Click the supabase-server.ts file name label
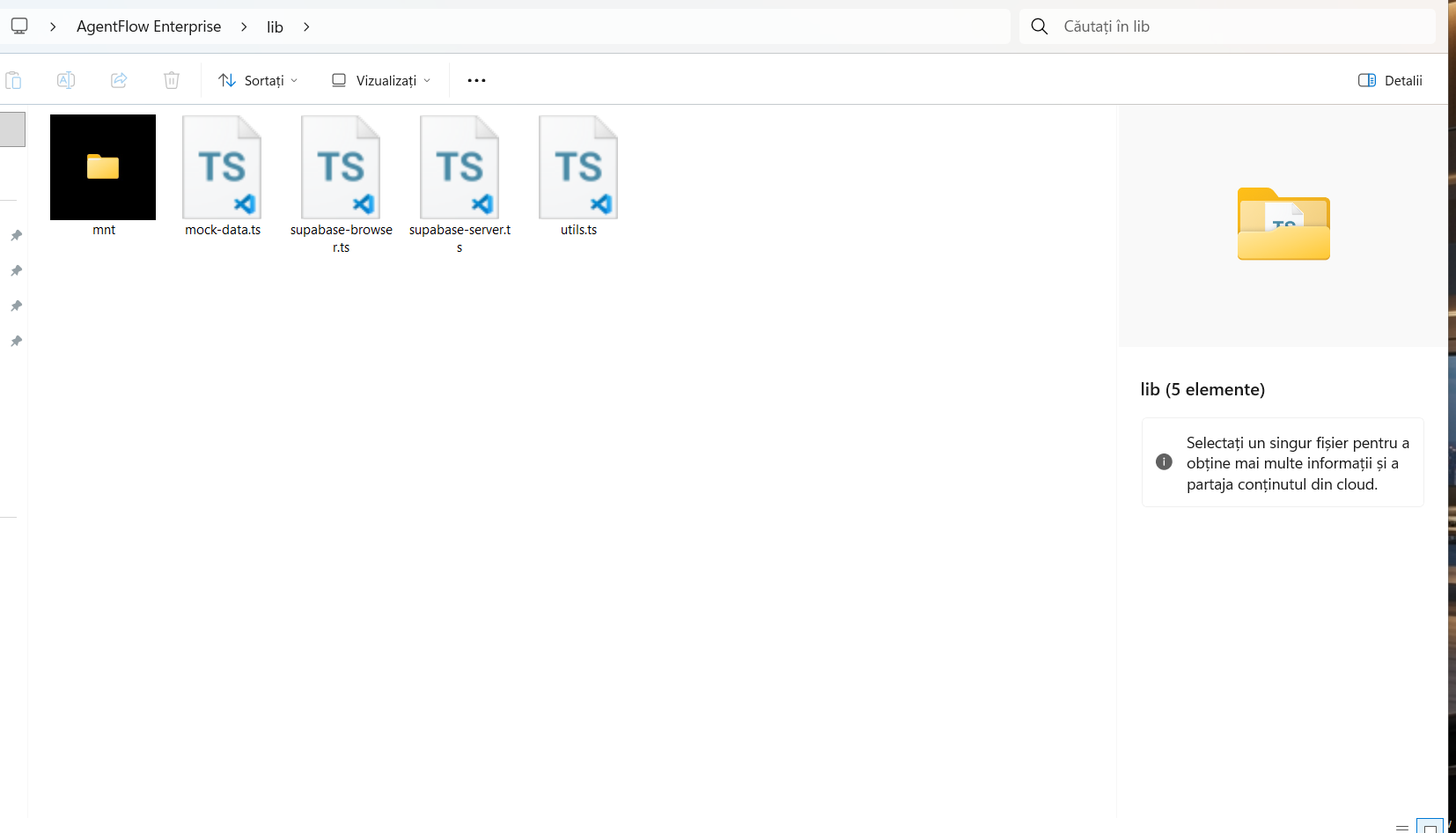The height and width of the screenshot is (833, 1456). point(460,239)
